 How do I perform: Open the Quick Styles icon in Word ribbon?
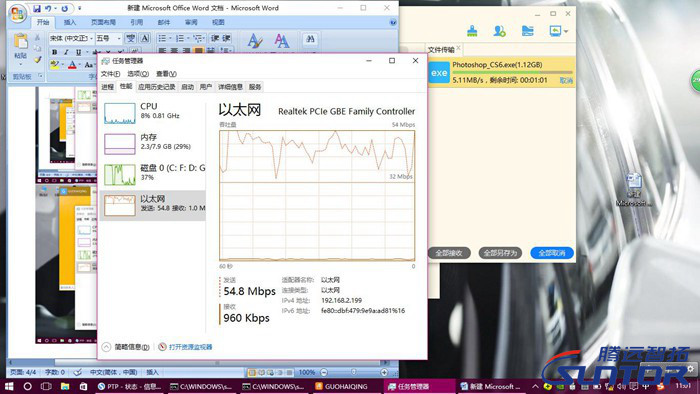click(255, 41)
